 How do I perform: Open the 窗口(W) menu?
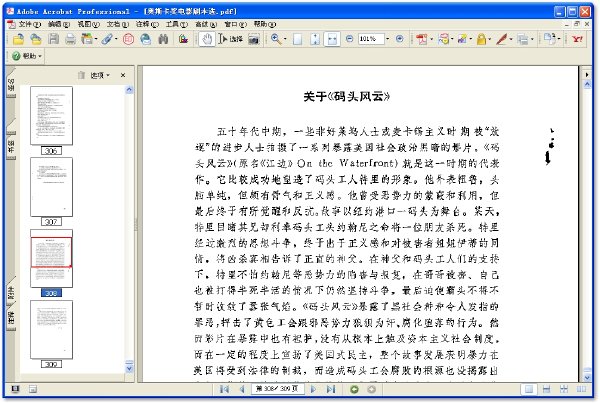click(x=235, y=24)
